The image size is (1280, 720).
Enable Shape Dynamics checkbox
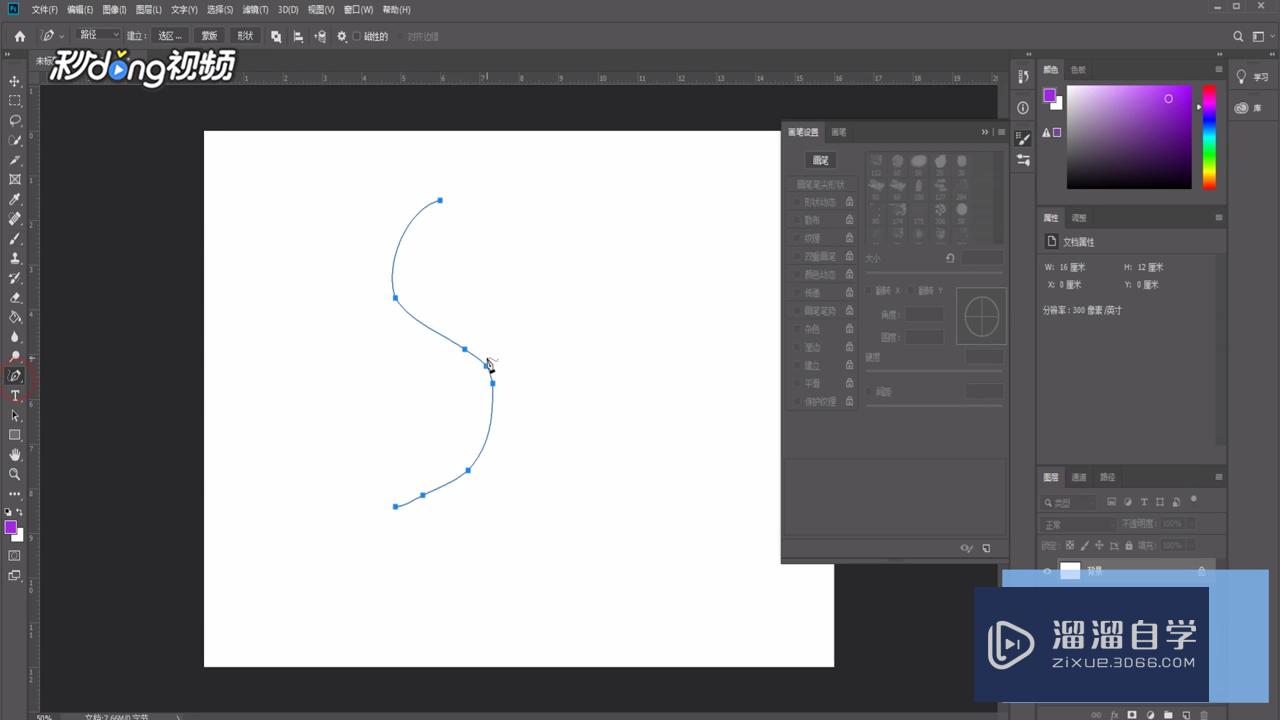point(796,202)
